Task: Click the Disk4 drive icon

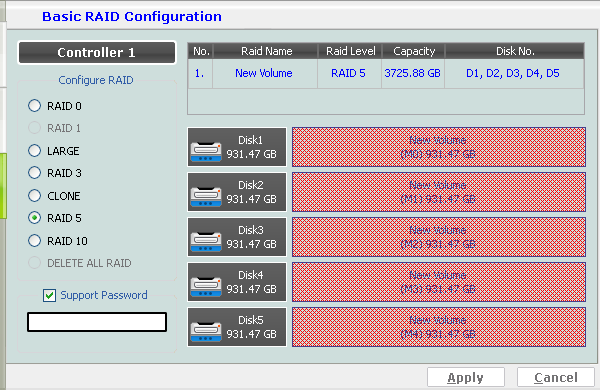Action: (206, 287)
